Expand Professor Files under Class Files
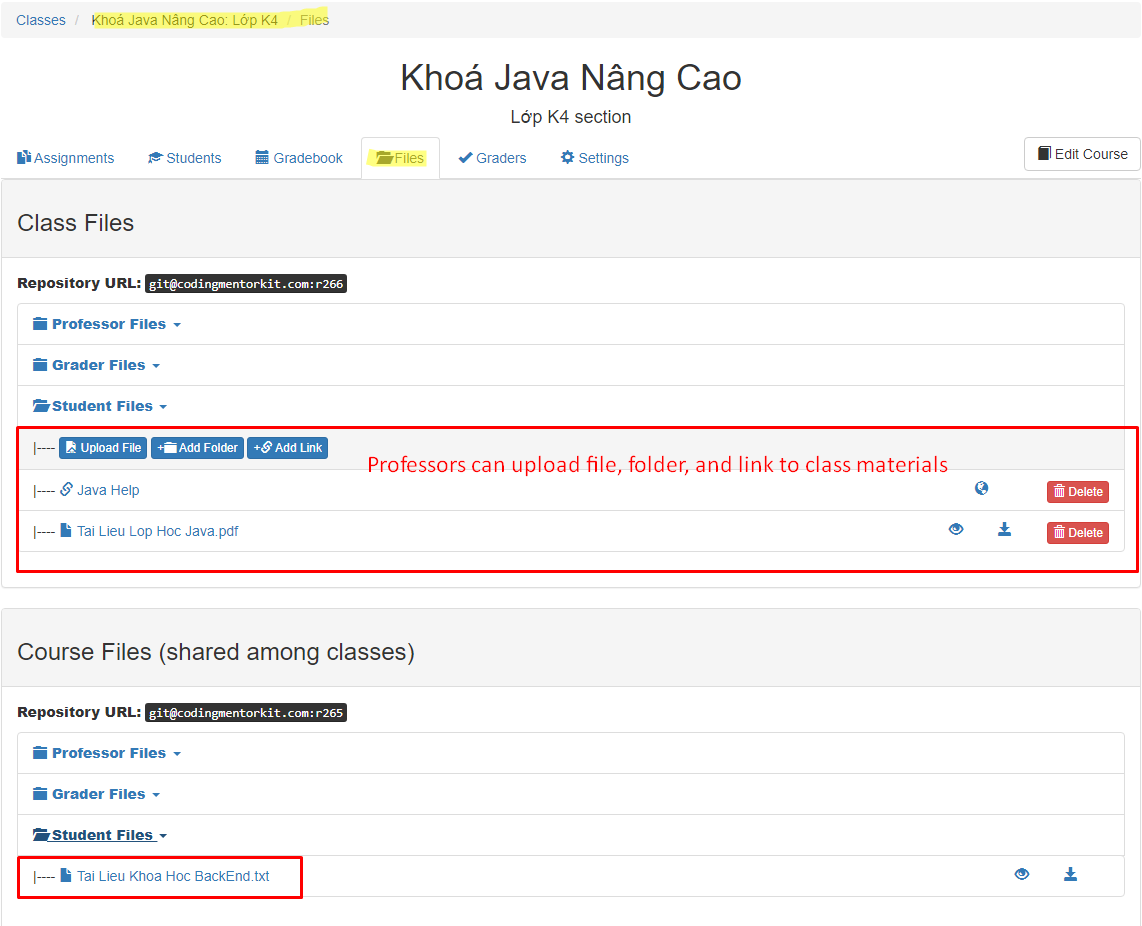Viewport: 1142px width, 926px height. 107,324
